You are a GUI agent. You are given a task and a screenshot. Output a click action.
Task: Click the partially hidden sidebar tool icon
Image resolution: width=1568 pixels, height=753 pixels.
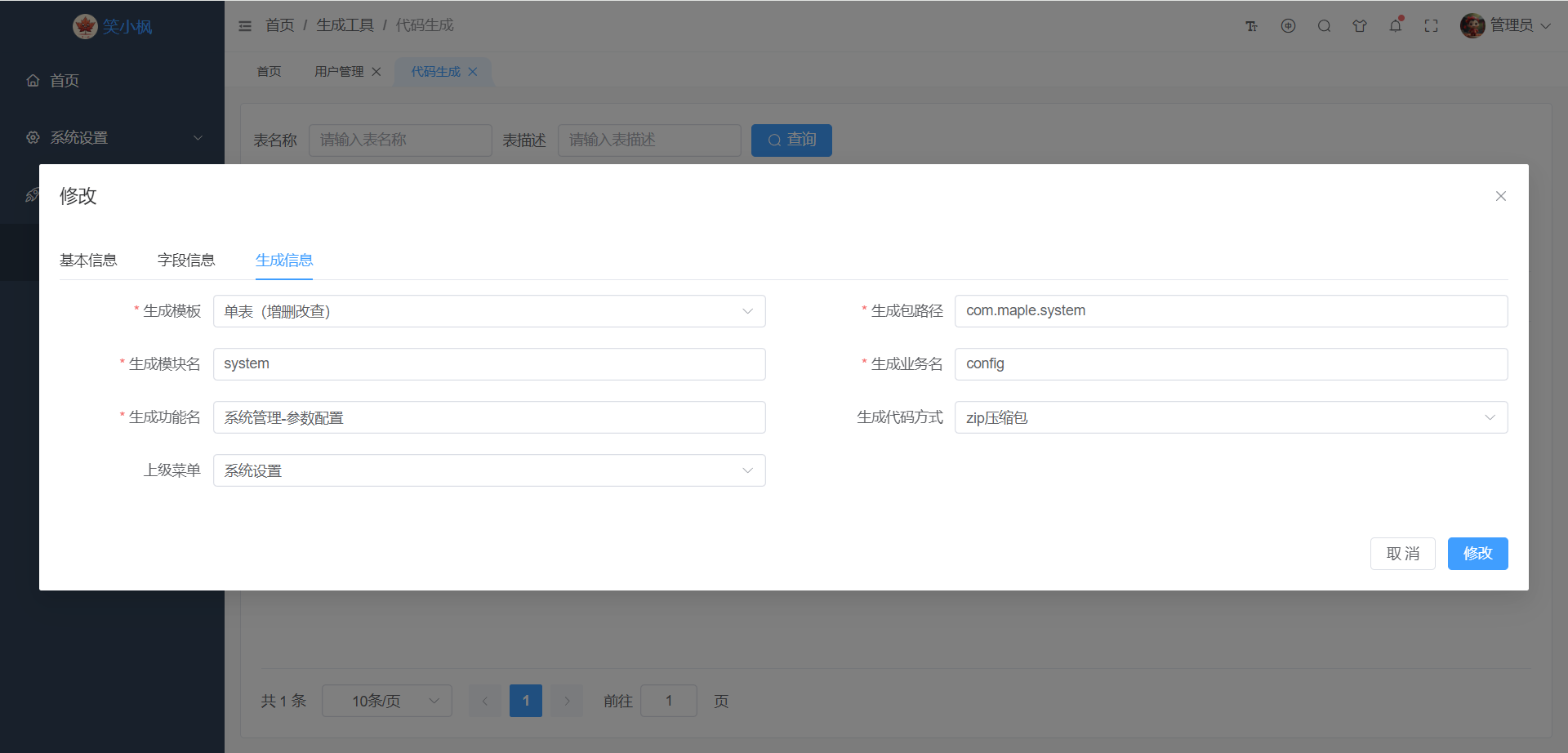[33, 194]
